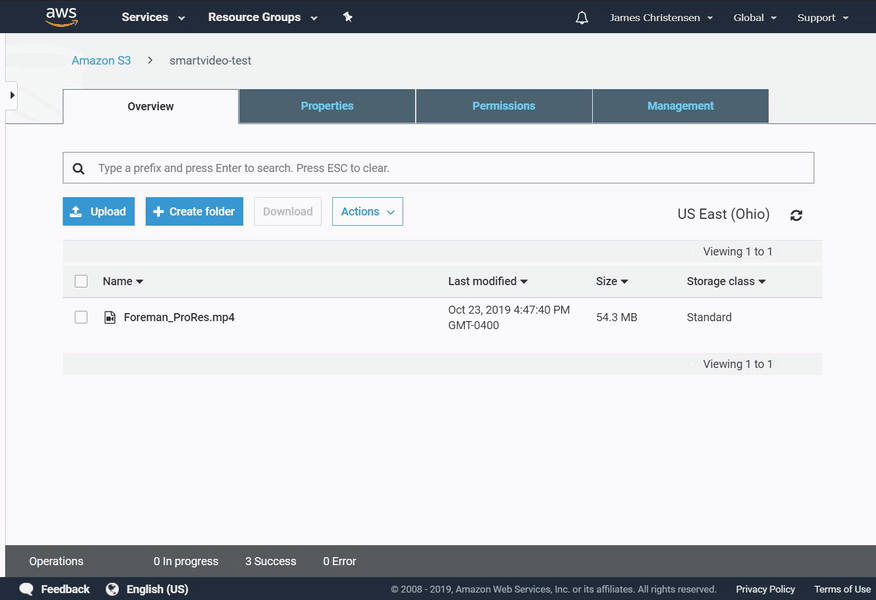Open the Last modified sort dropdown
The width and height of the screenshot is (876, 600).
(488, 281)
